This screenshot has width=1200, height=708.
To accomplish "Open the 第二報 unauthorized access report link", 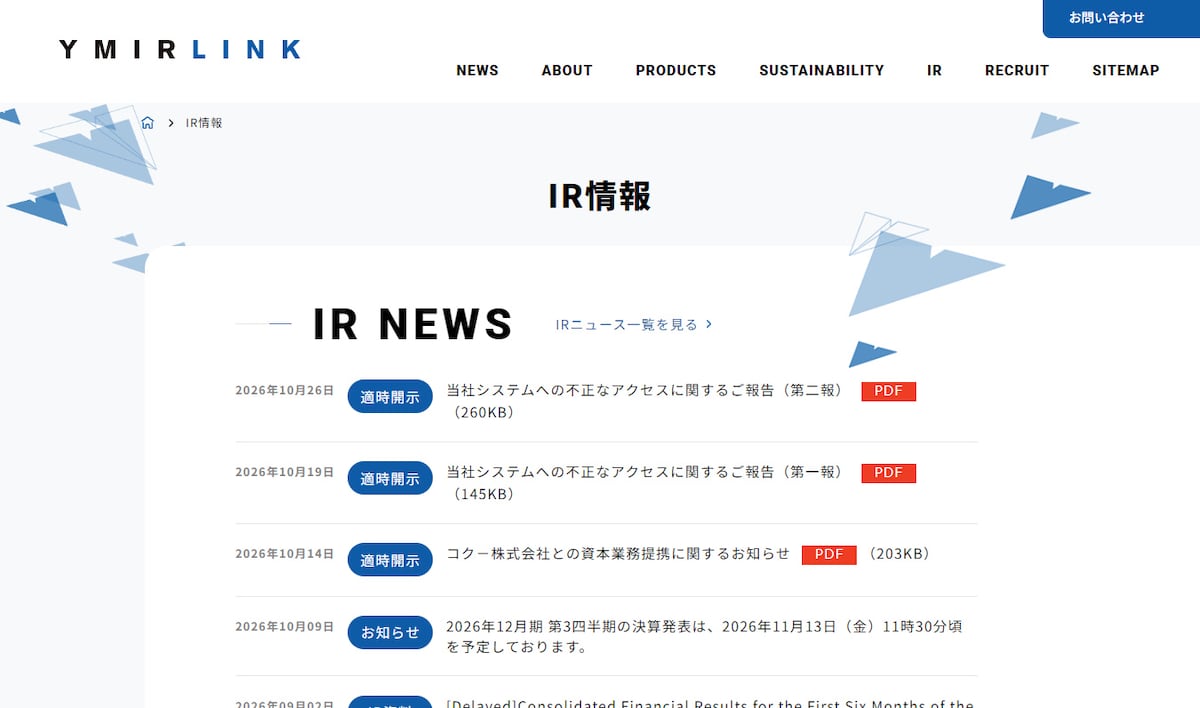I will click(645, 391).
